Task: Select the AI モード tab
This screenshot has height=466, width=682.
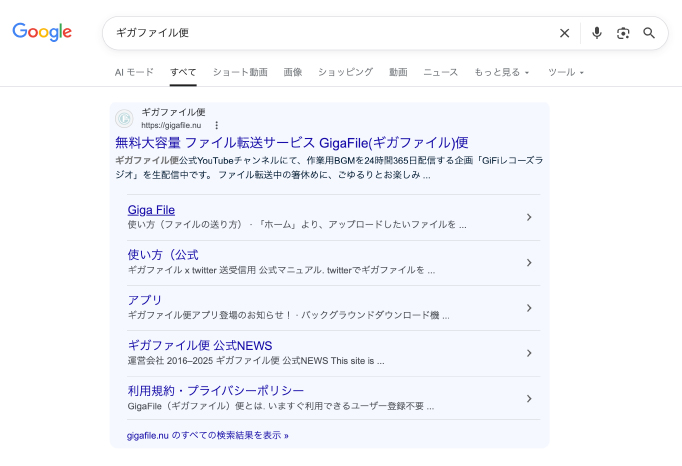Action: [134, 72]
